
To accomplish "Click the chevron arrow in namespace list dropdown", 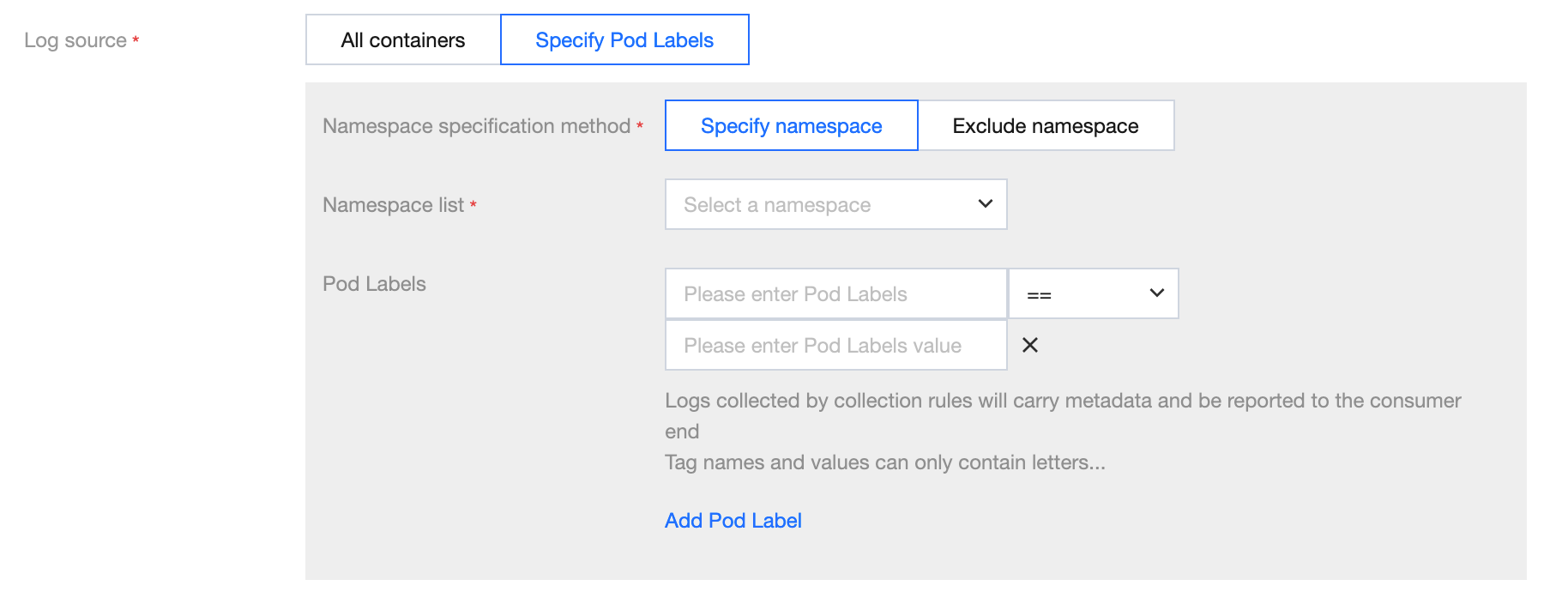I will tap(985, 204).
